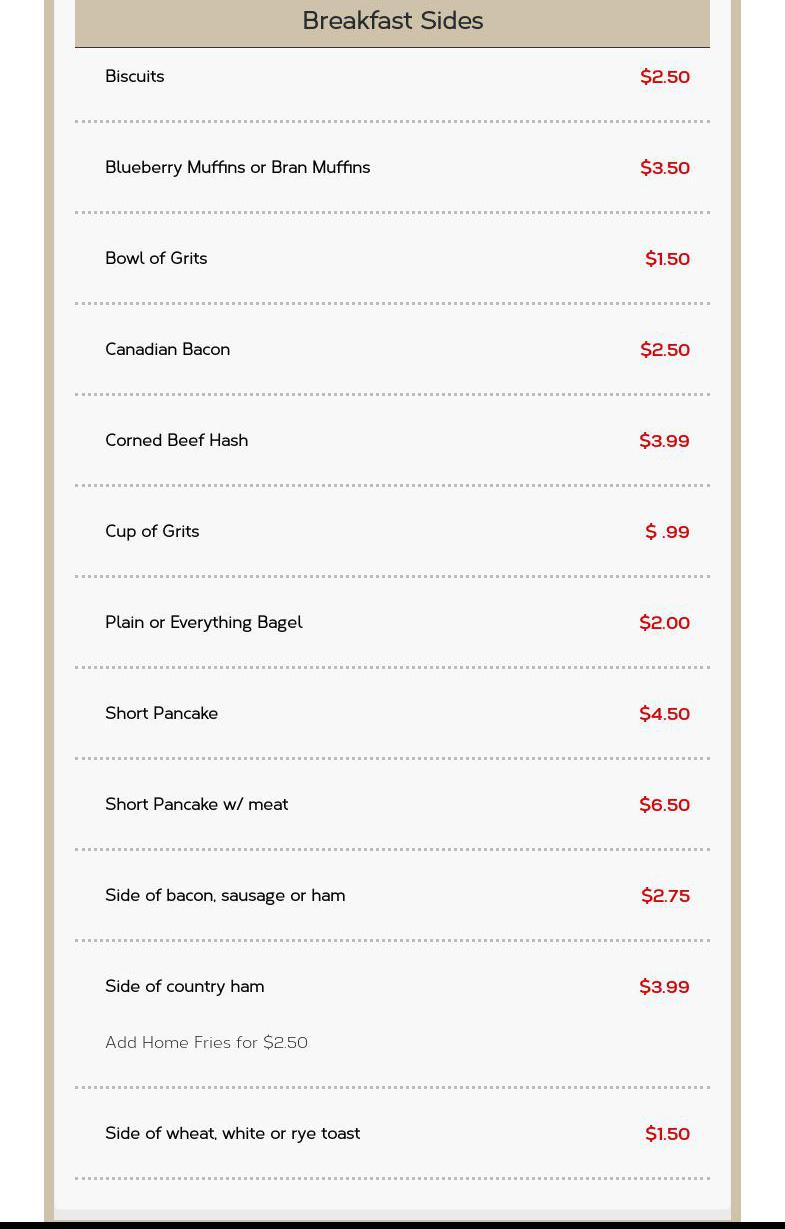The image size is (785, 1229).
Task: Select the Short Pancake item
Action: pos(161,714)
